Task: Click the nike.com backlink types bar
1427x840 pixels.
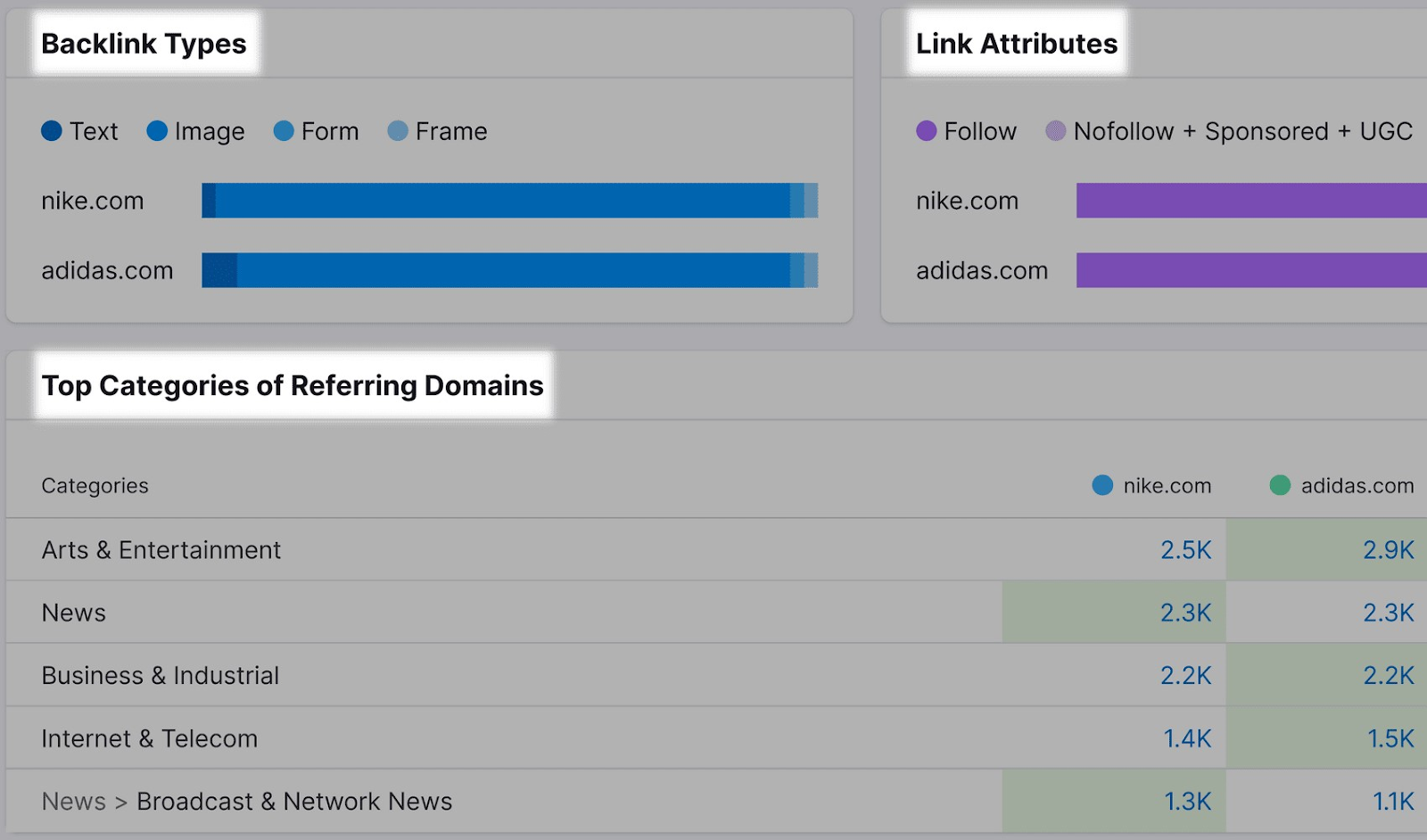Action: [x=508, y=201]
